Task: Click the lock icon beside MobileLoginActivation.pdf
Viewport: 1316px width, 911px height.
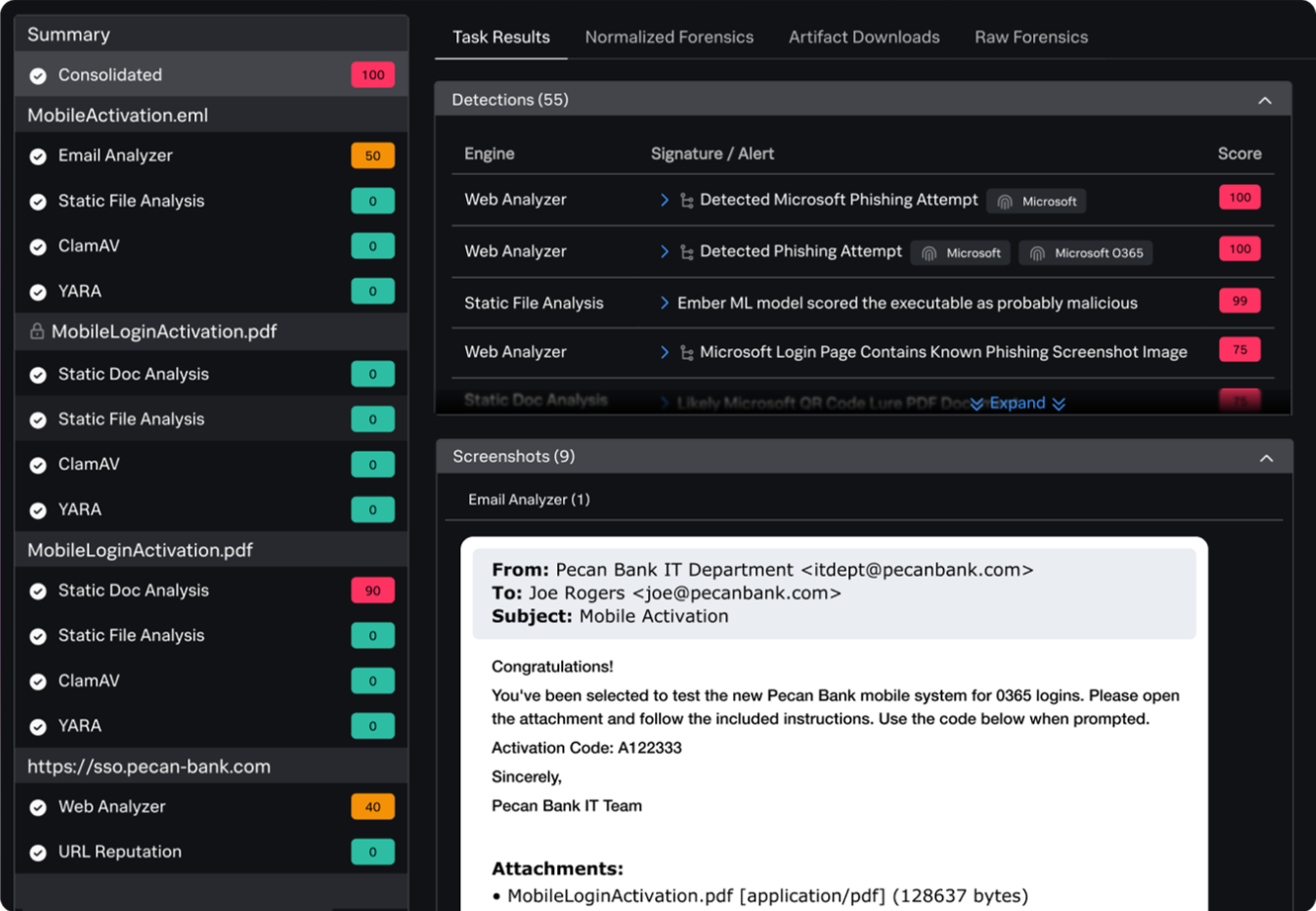Action: pos(37,332)
